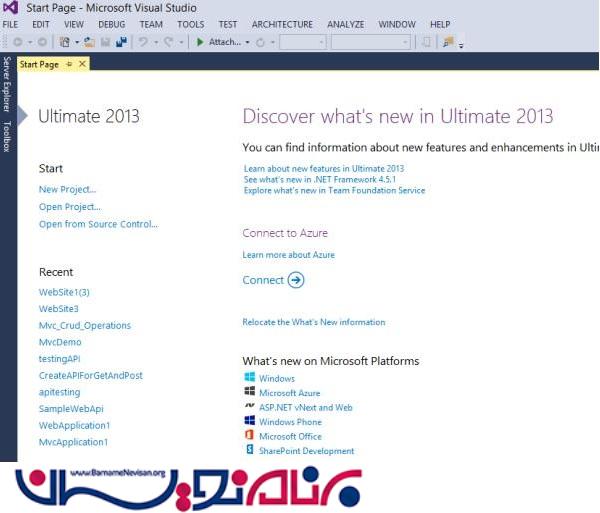
Task: Click the Save All toolbar icon
Action: (122, 42)
